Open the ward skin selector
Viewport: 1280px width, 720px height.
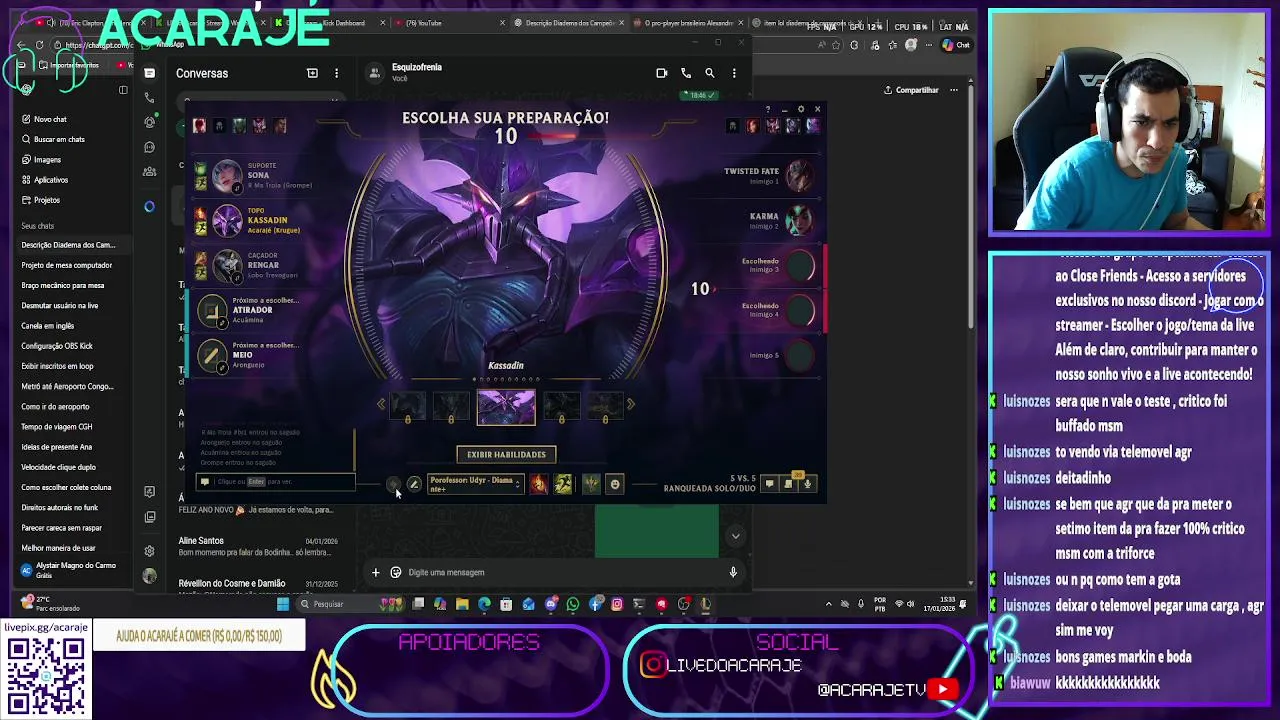pos(591,484)
